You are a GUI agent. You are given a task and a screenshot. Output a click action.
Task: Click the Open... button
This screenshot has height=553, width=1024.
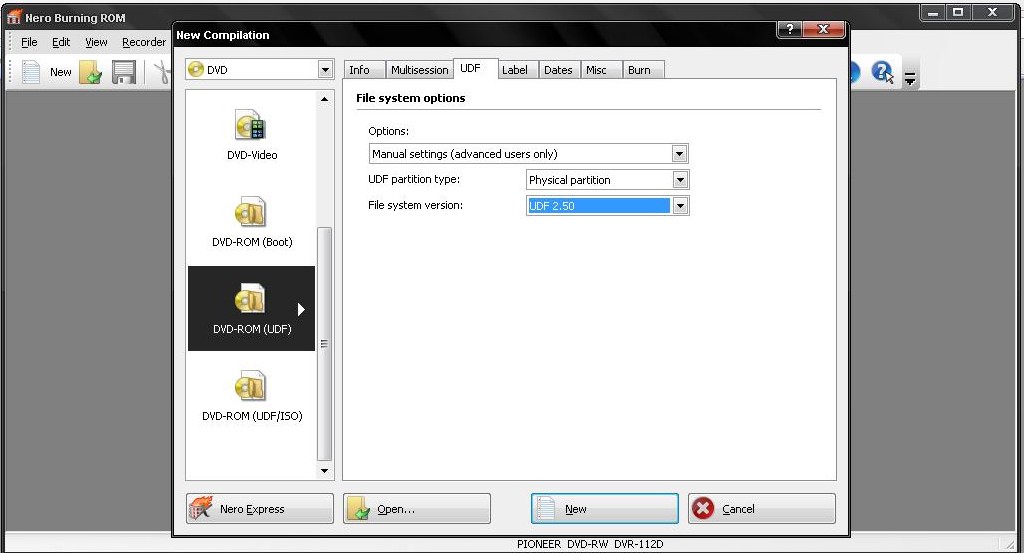[x=417, y=508]
